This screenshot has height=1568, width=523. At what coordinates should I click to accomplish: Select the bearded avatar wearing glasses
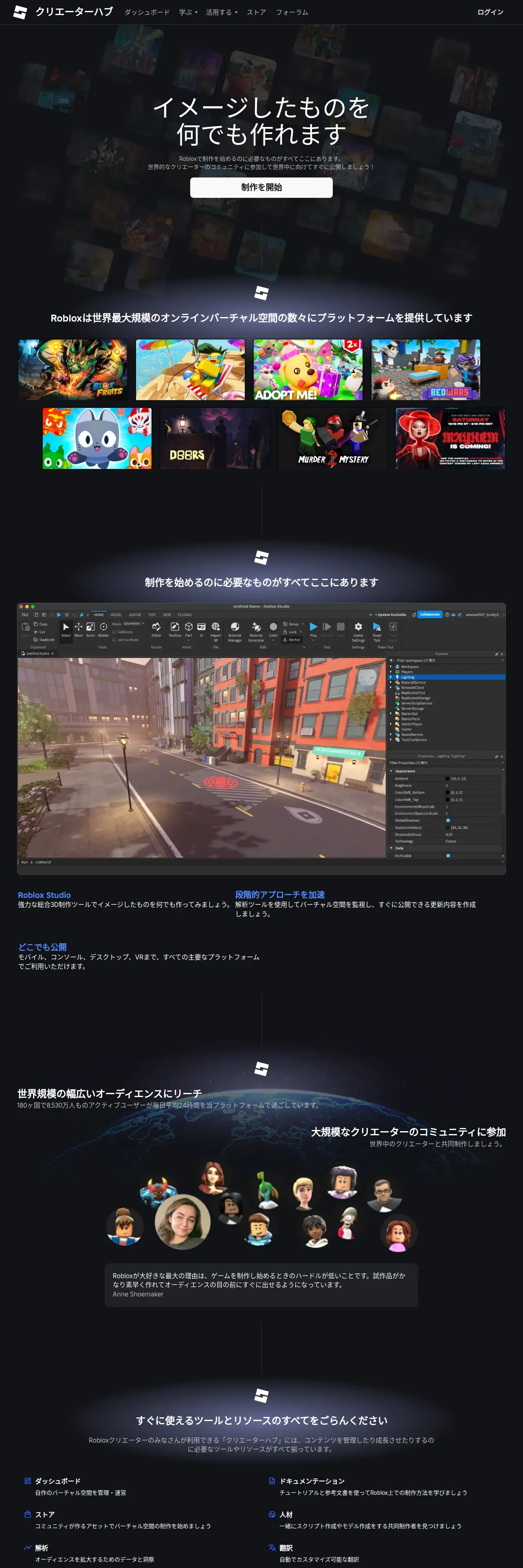[x=384, y=1196]
